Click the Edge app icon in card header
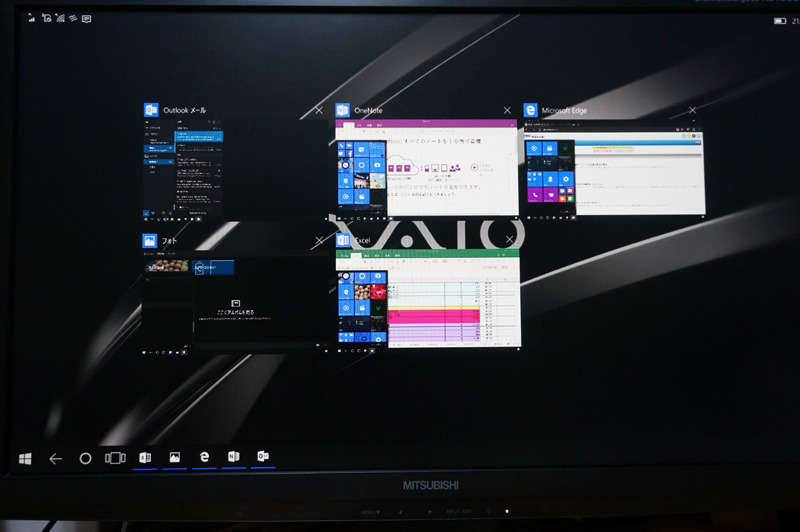 pos(531,110)
